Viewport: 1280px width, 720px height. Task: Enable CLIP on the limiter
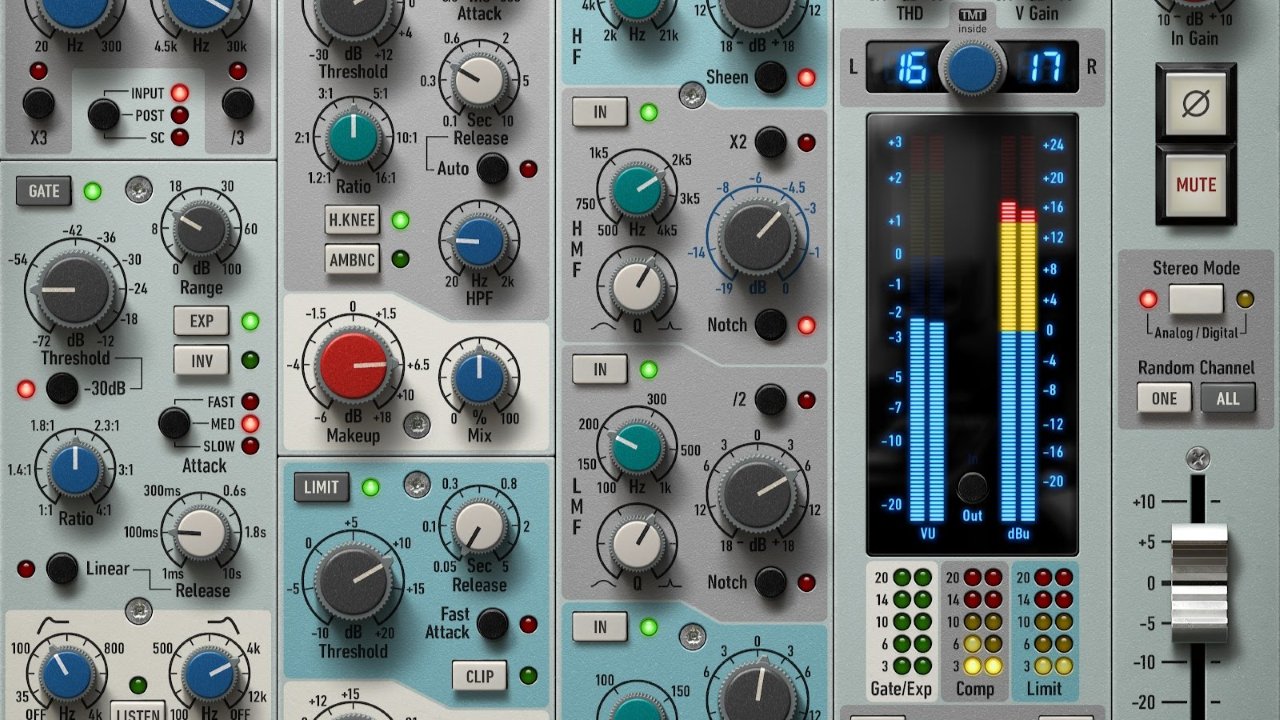pyautogui.click(x=479, y=676)
